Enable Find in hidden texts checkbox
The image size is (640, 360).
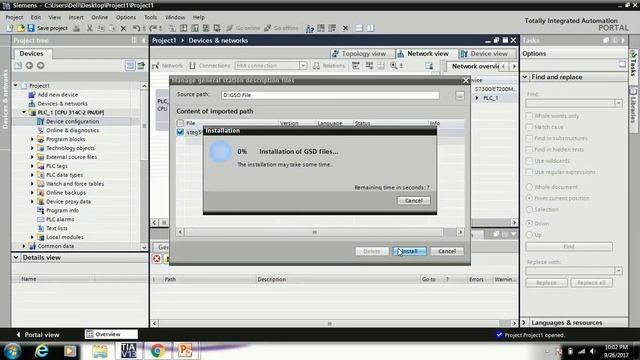(529, 149)
